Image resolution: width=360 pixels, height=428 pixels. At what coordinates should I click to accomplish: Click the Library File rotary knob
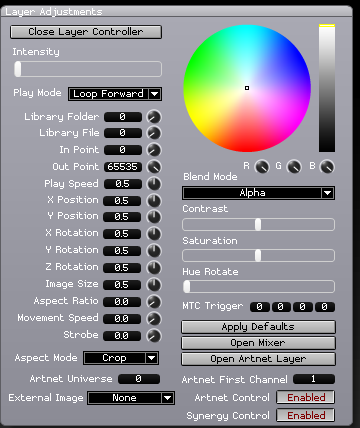click(x=154, y=133)
